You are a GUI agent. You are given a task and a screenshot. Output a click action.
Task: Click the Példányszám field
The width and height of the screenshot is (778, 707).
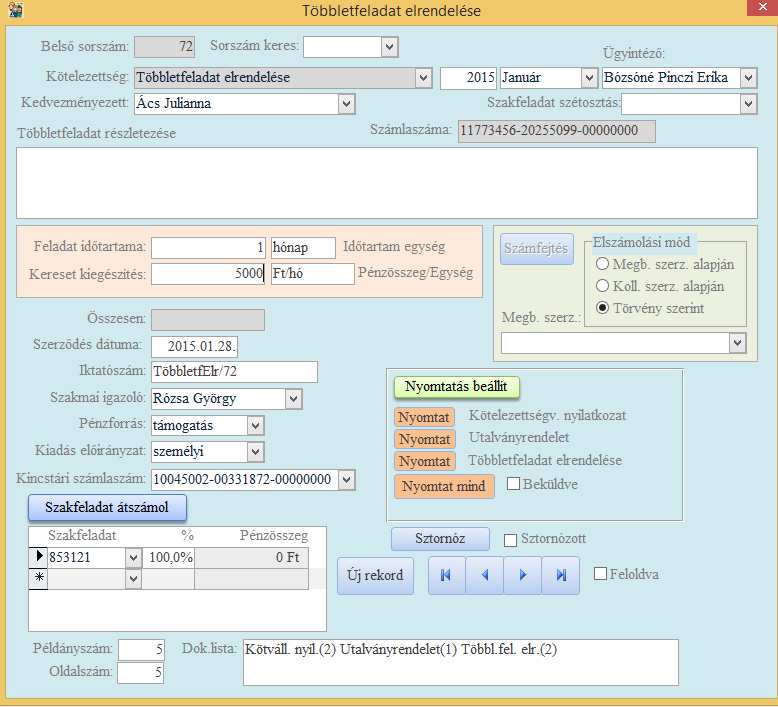(141, 650)
